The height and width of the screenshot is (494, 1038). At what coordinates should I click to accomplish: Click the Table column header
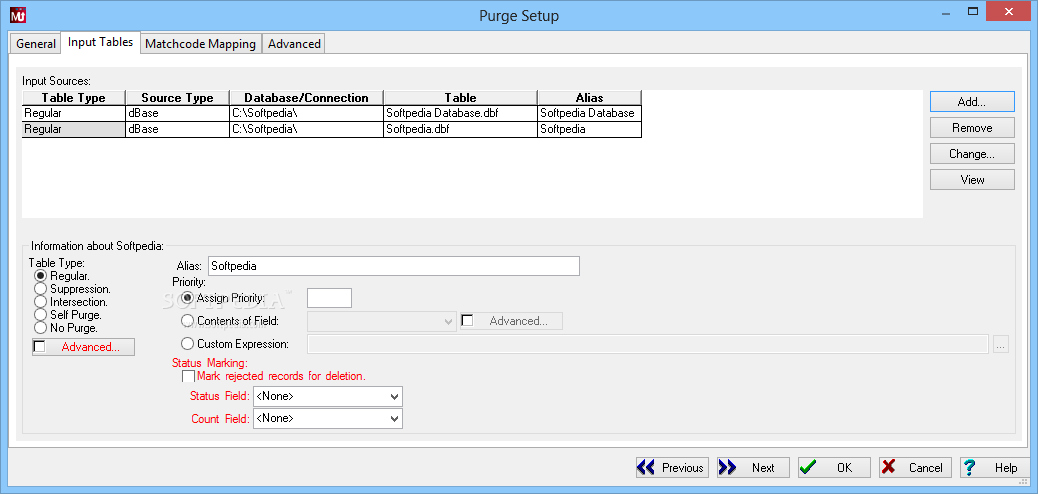461,98
